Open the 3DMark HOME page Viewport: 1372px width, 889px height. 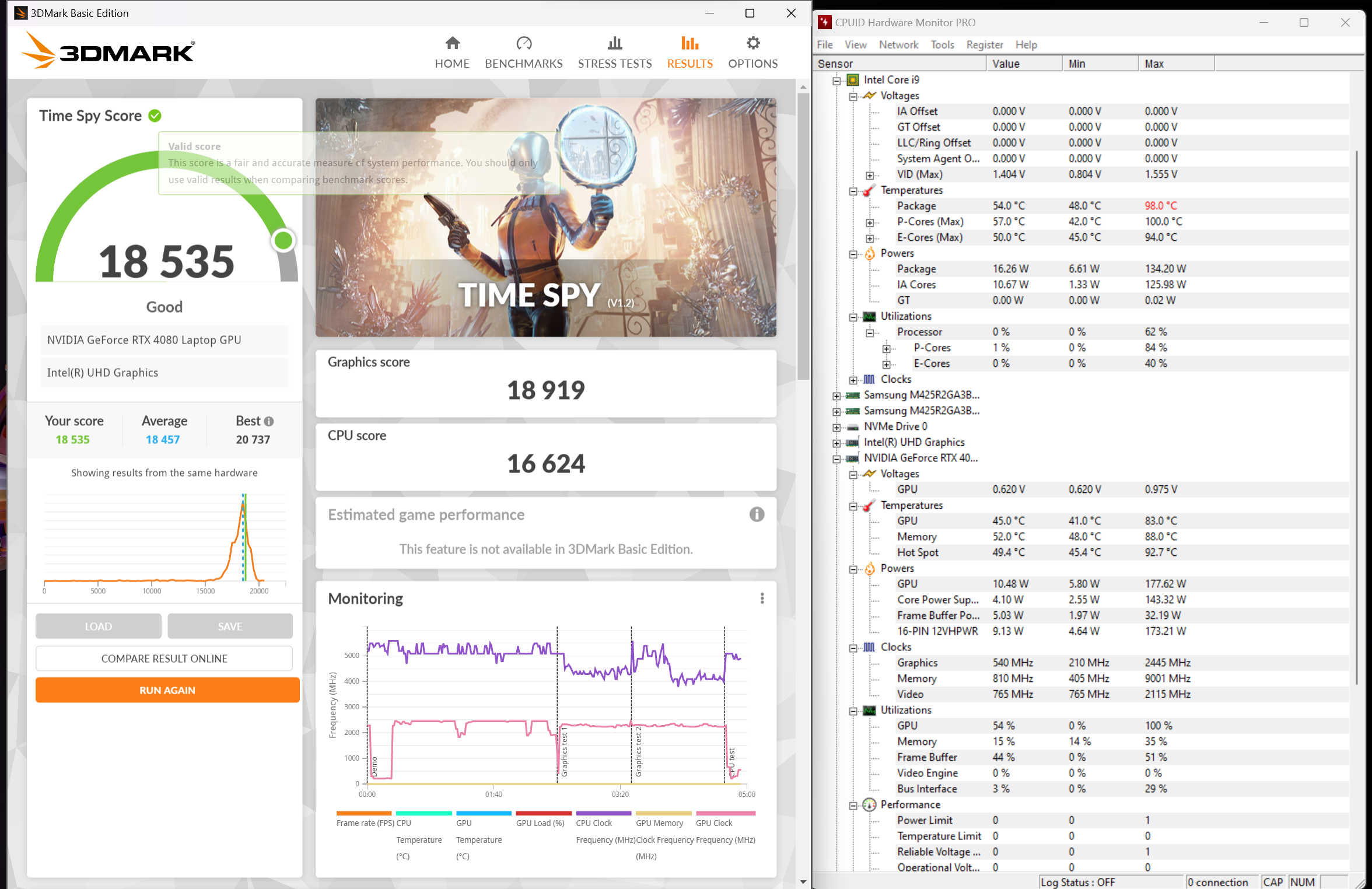coord(452,52)
